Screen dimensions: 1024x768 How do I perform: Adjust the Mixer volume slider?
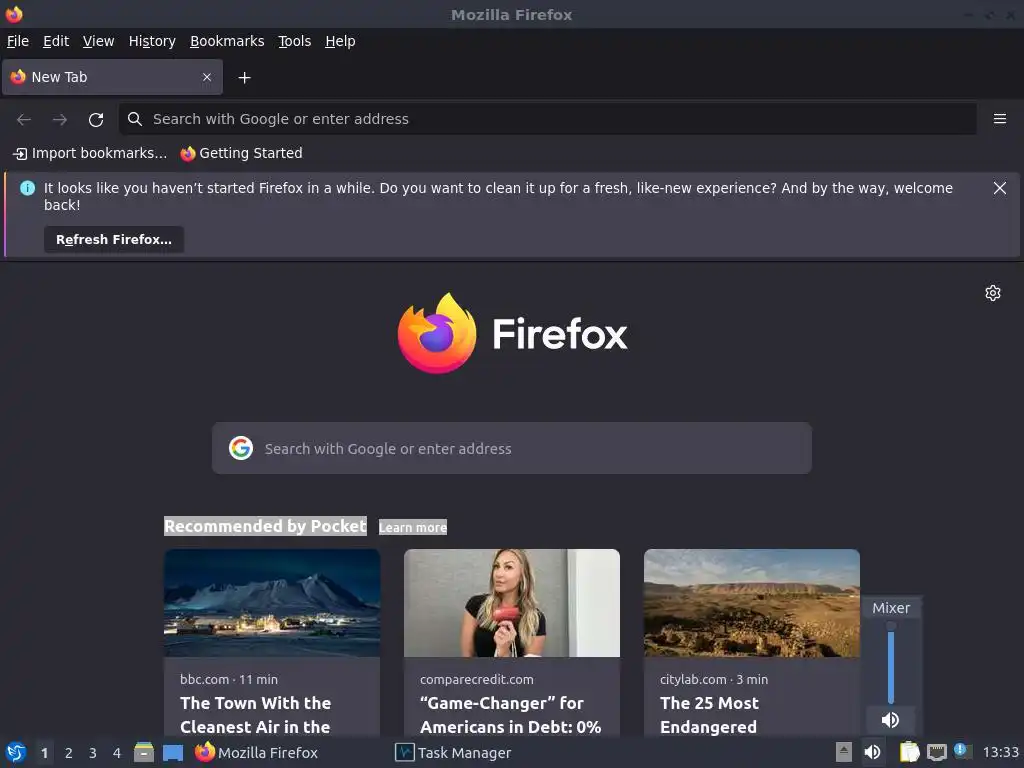891,663
